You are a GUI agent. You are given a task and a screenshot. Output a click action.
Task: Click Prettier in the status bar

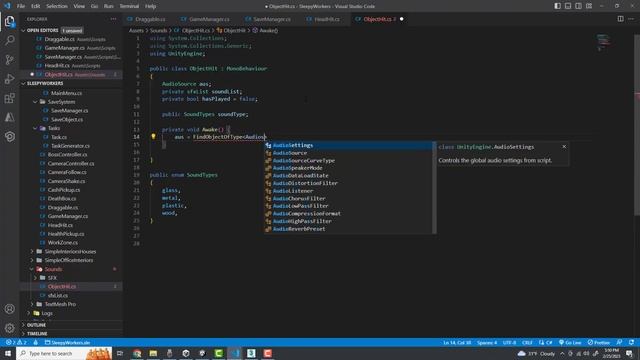point(599,342)
